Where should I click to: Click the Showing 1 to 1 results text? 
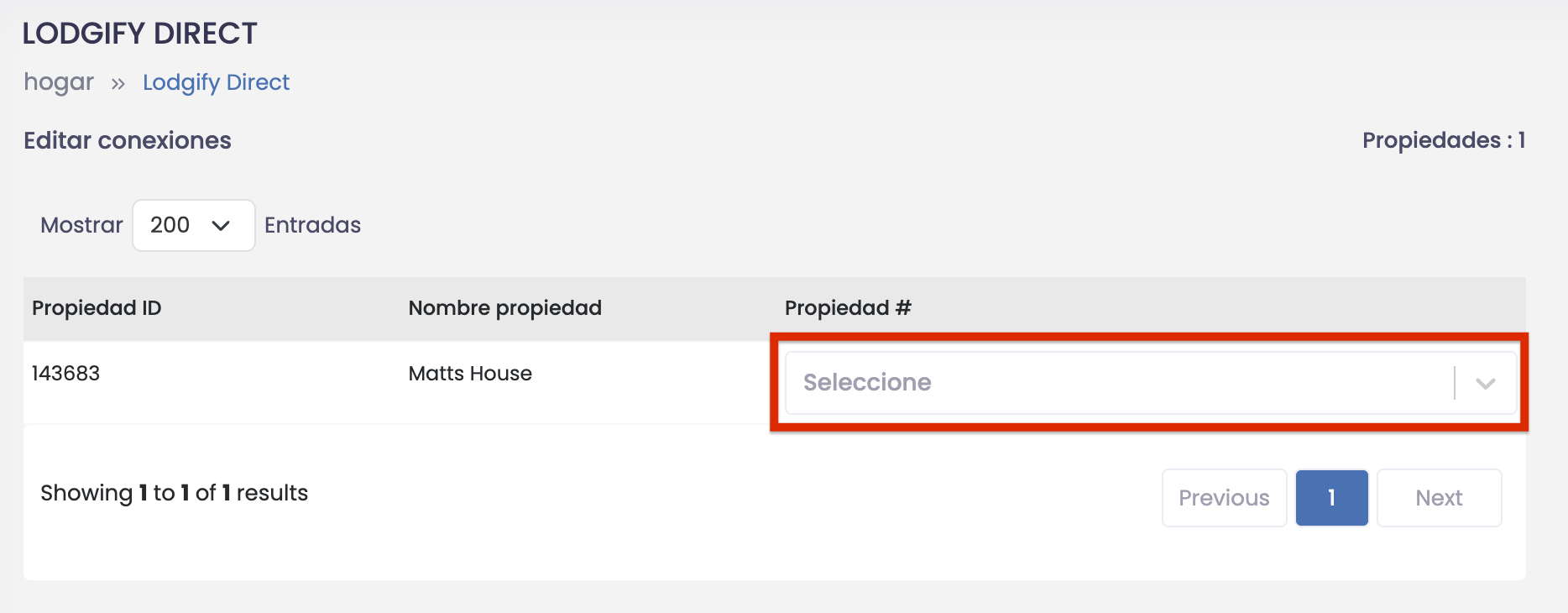174,493
